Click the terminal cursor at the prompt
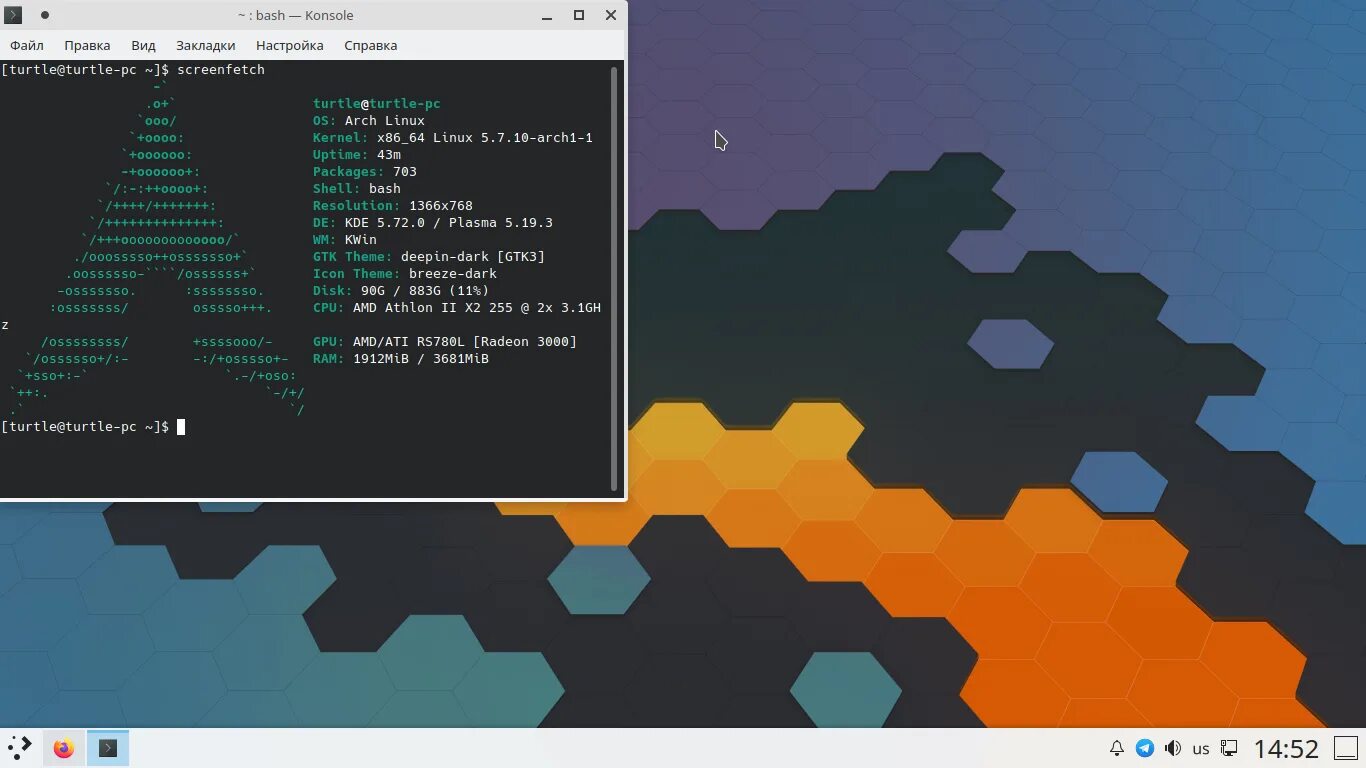Viewport: 1366px width, 768px height. (x=181, y=427)
